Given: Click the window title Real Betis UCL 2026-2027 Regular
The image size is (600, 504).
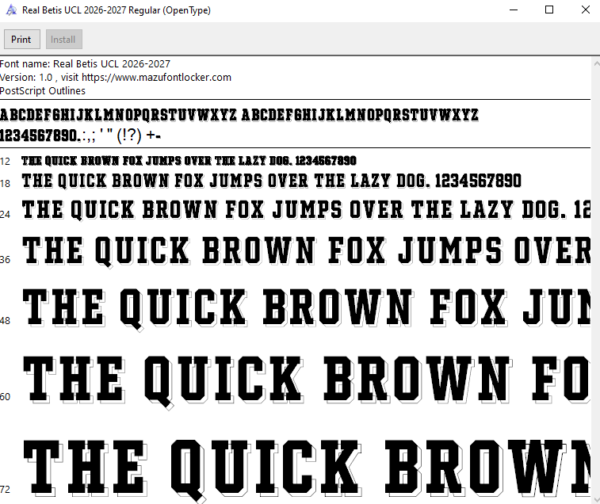Looking at the screenshot, I should pos(116,10).
